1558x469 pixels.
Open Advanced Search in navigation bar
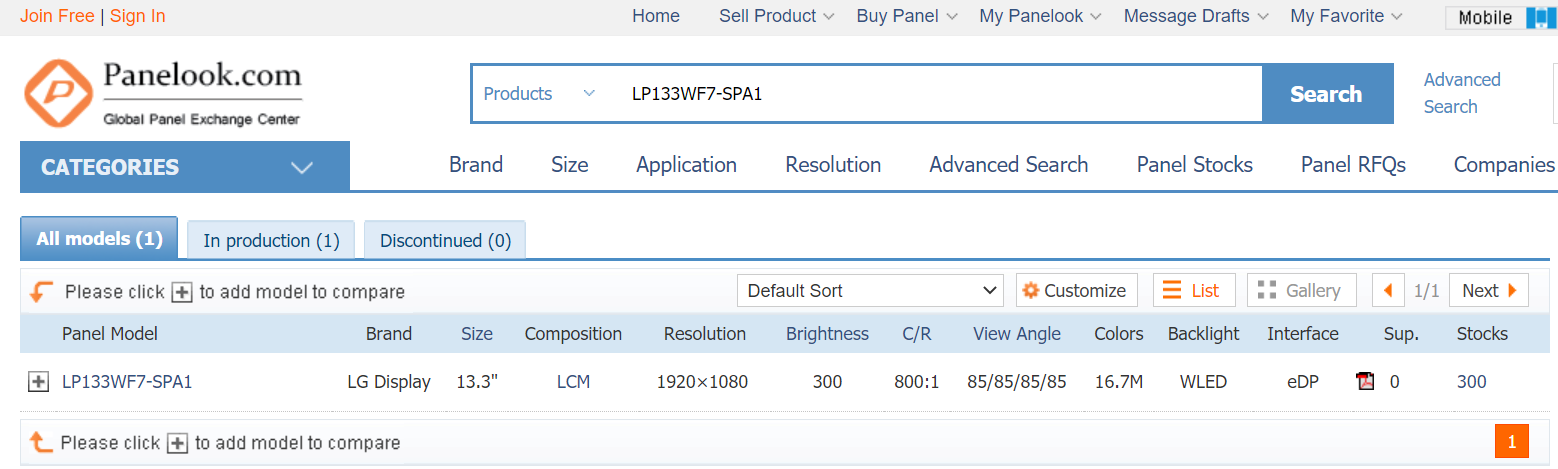[1009, 165]
